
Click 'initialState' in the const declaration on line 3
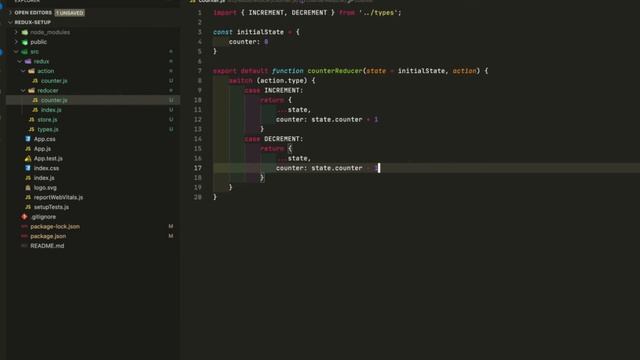[260, 32]
